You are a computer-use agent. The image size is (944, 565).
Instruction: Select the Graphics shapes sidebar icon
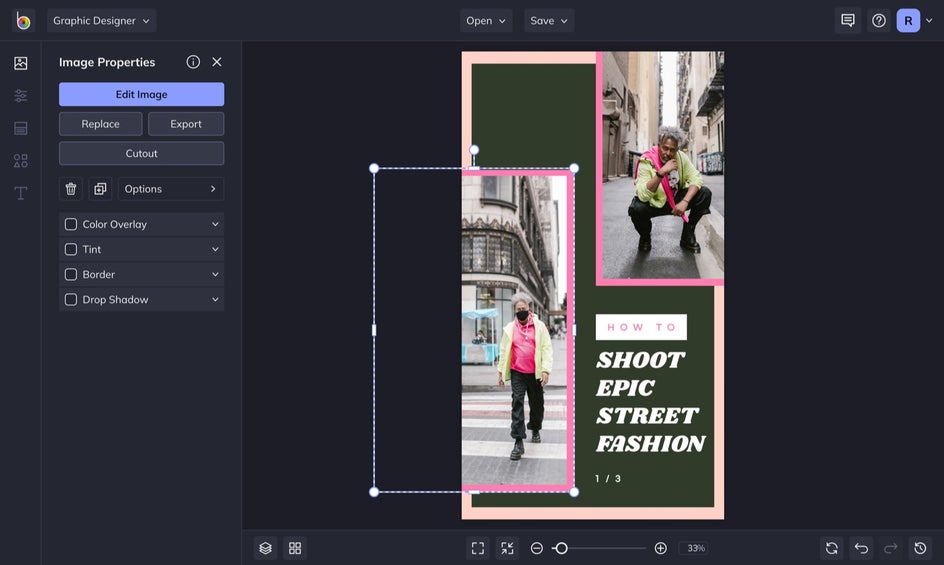click(20, 160)
